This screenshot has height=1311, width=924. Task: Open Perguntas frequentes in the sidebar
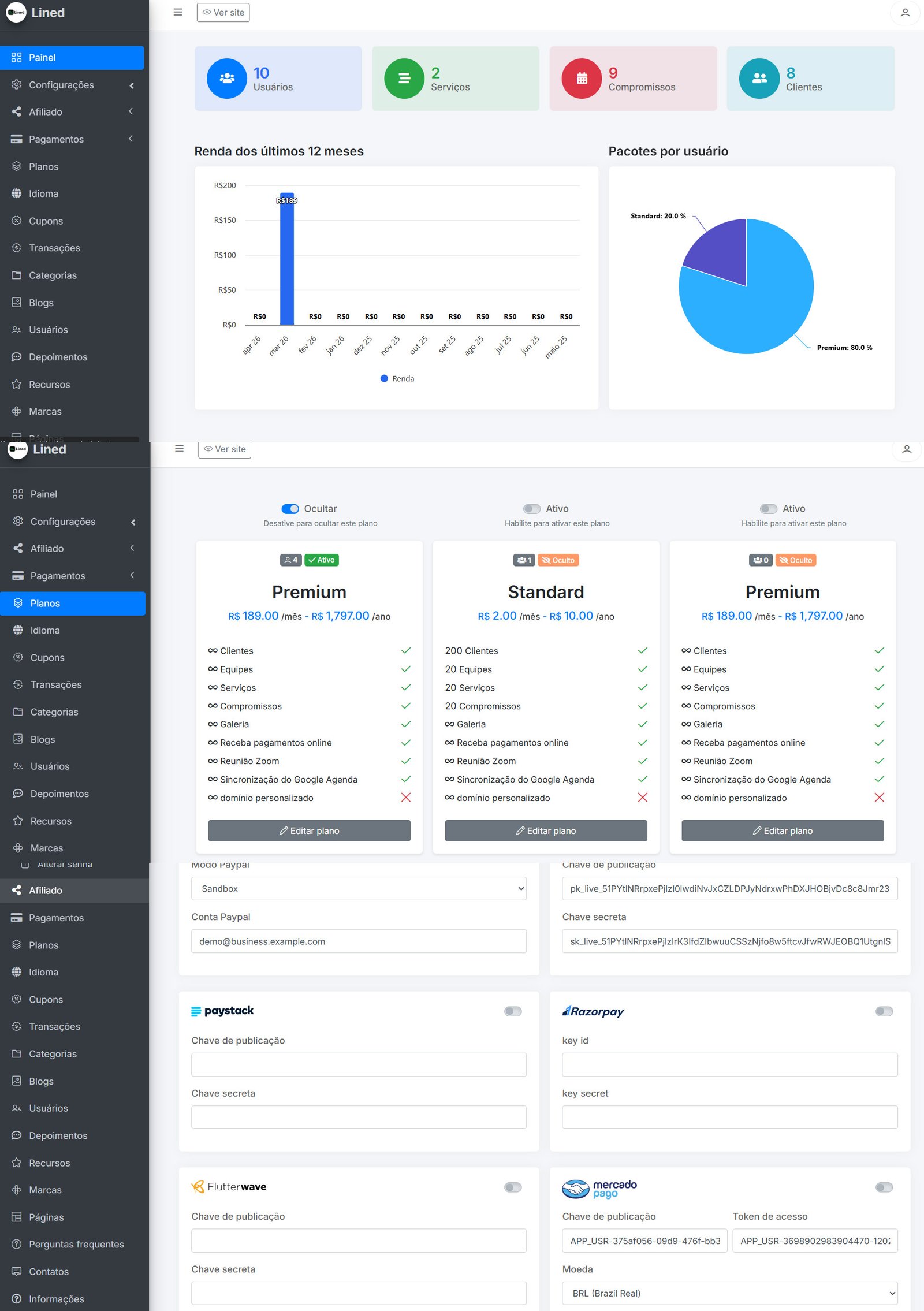76,1244
